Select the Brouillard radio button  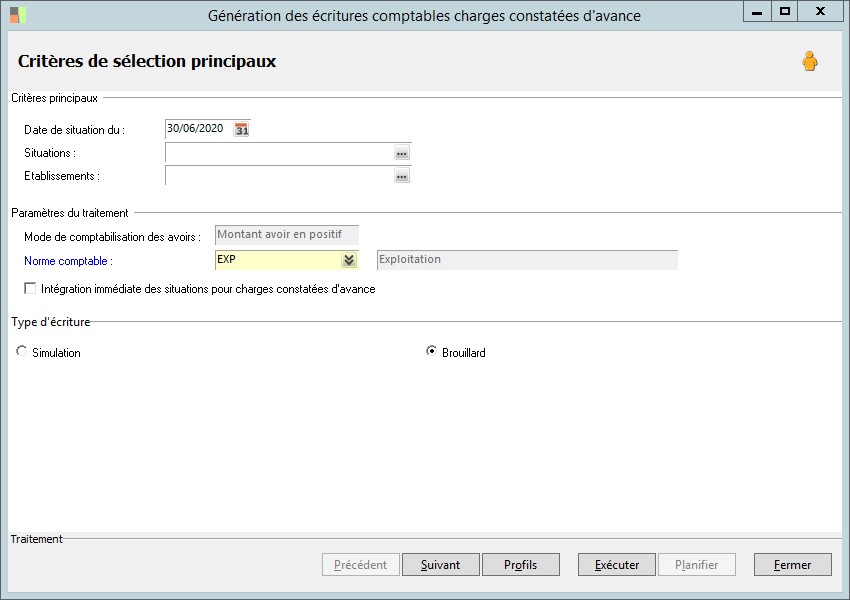431,351
